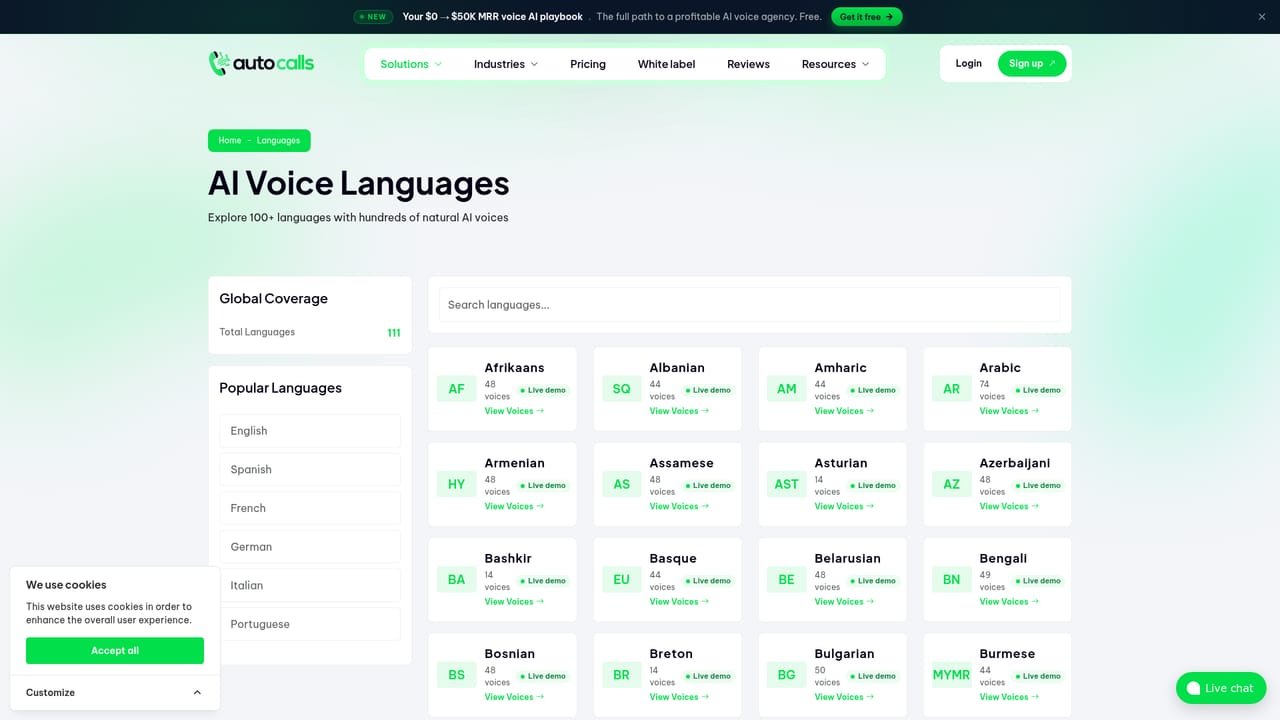
Task: Click Live demo badge on Armenian card
Action: (x=543, y=485)
